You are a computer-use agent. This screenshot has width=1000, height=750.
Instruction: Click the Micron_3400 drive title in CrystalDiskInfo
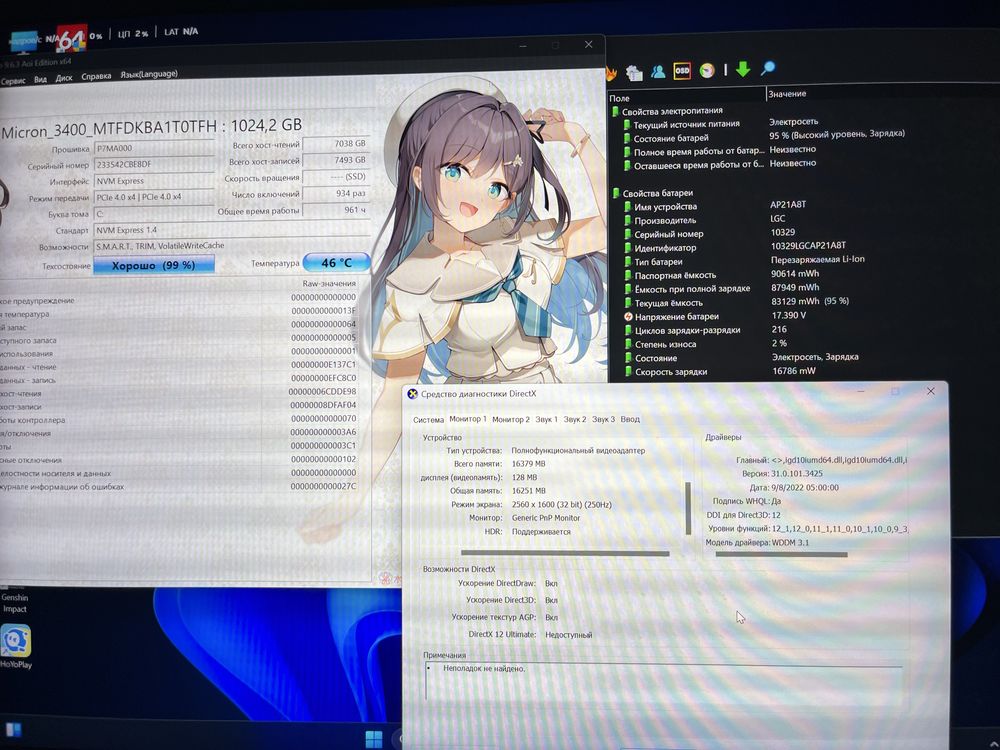coord(152,128)
